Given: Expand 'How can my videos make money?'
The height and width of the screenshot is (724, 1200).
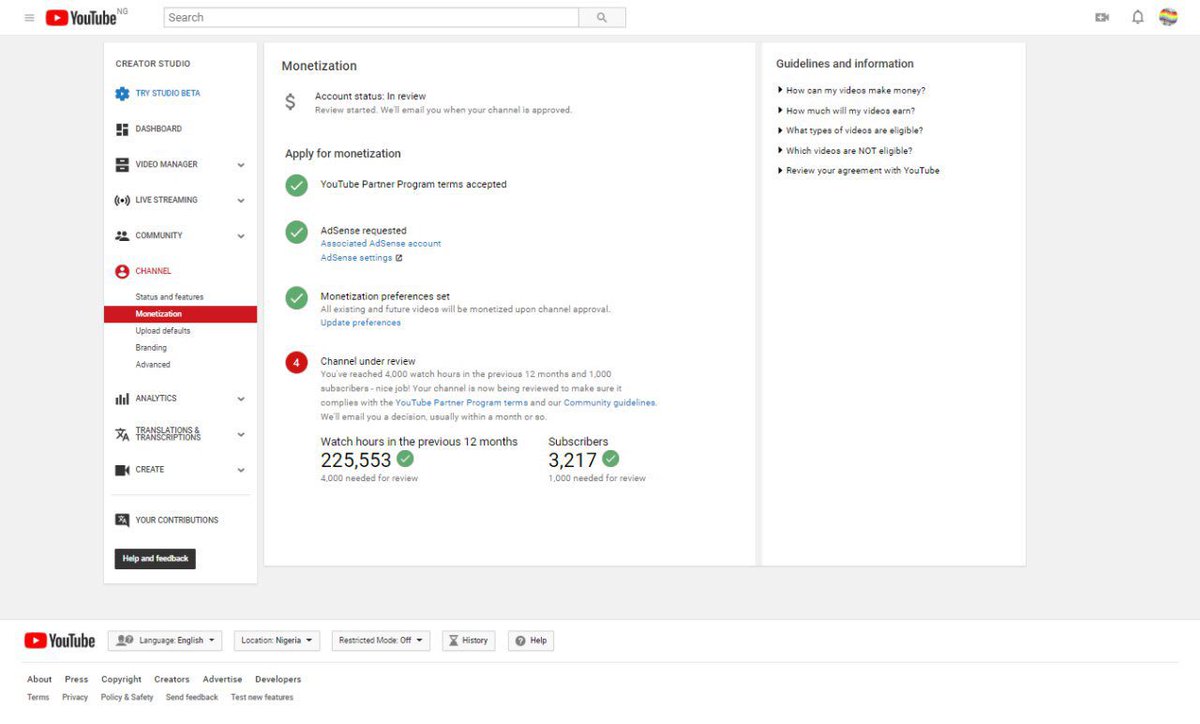Looking at the screenshot, I should pos(851,91).
